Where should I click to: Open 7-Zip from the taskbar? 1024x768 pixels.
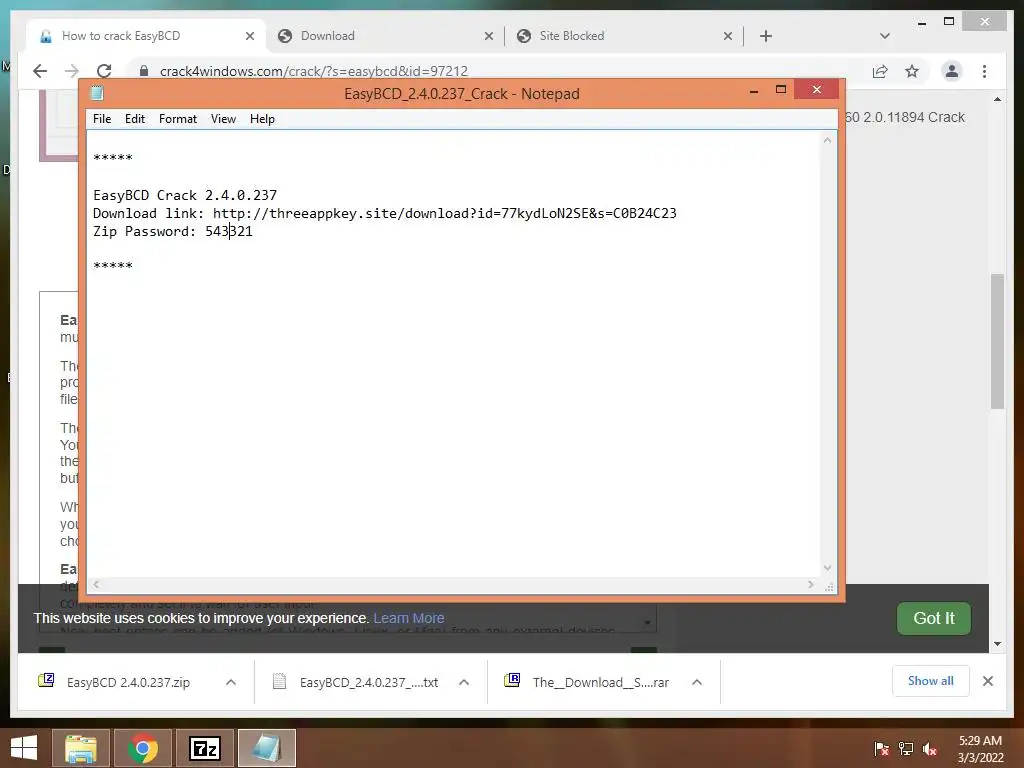tap(204, 748)
